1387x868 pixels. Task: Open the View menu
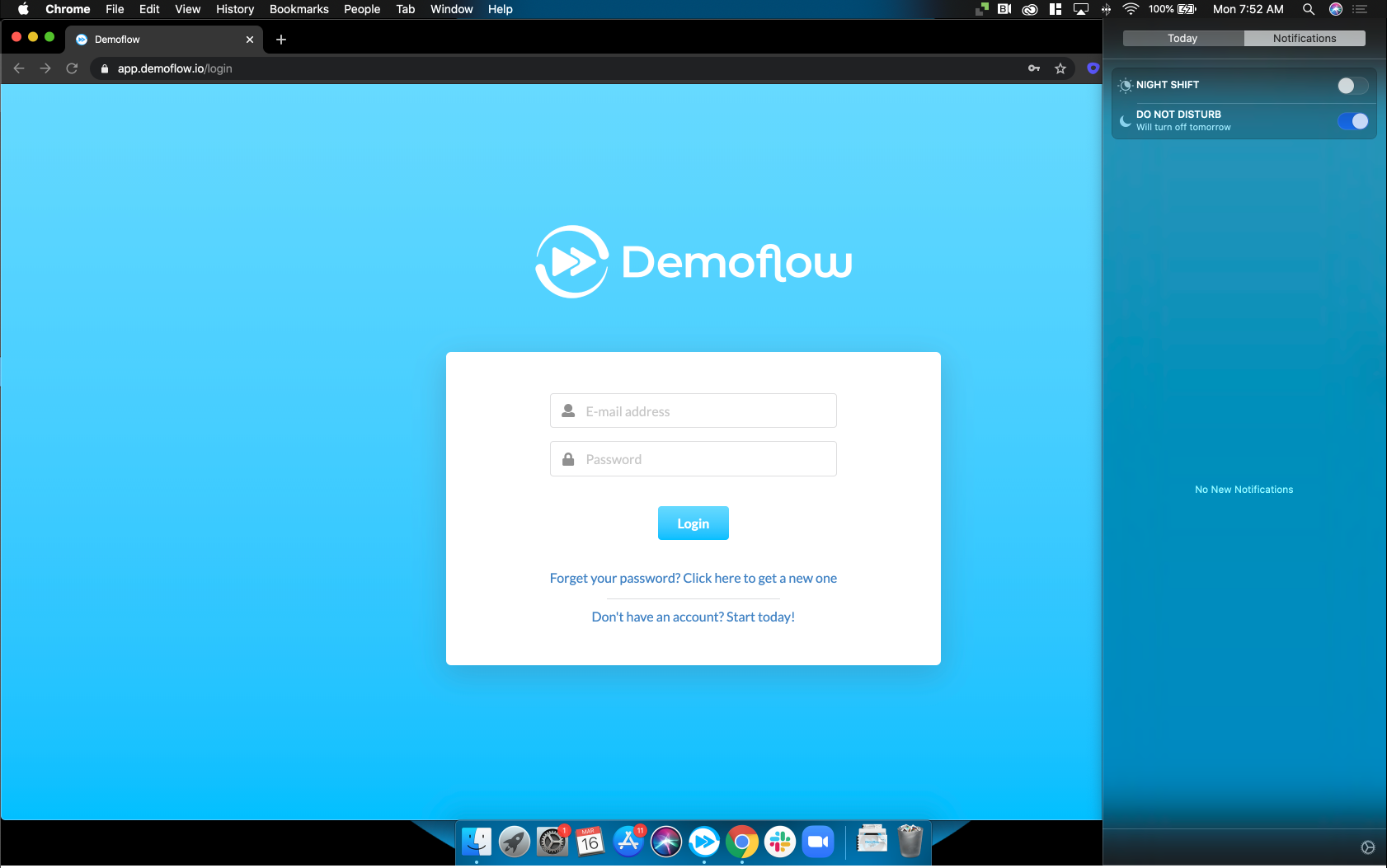click(x=188, y=9)
